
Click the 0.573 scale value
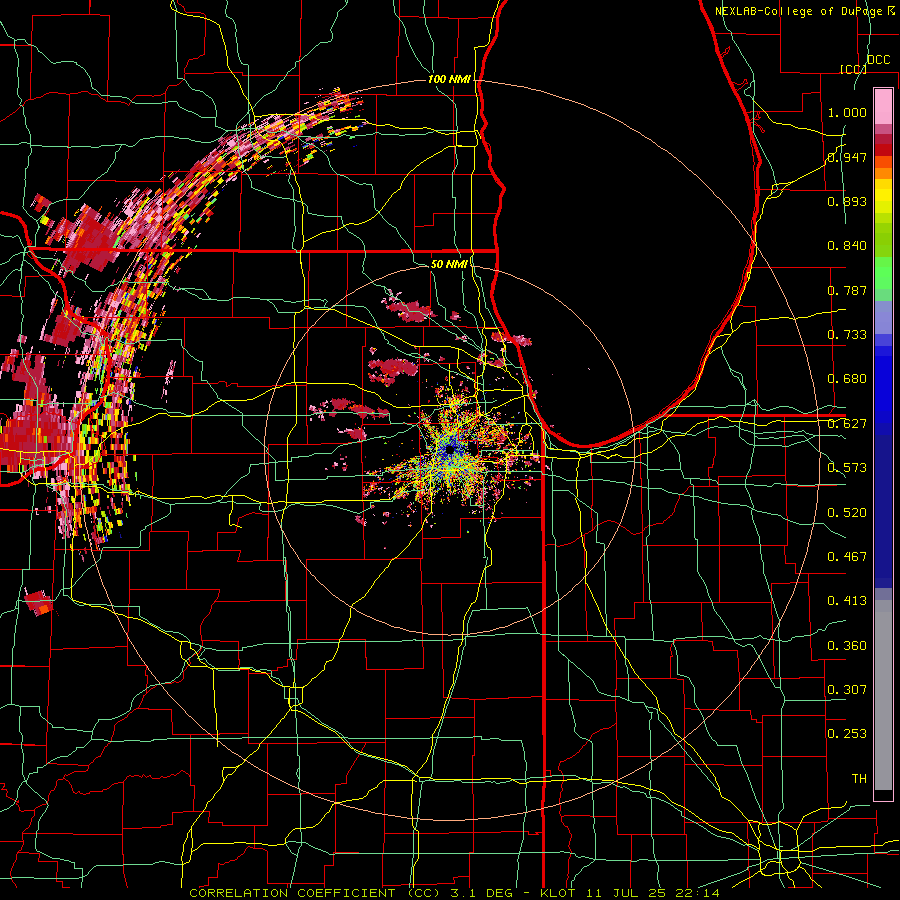pos(847,468)
